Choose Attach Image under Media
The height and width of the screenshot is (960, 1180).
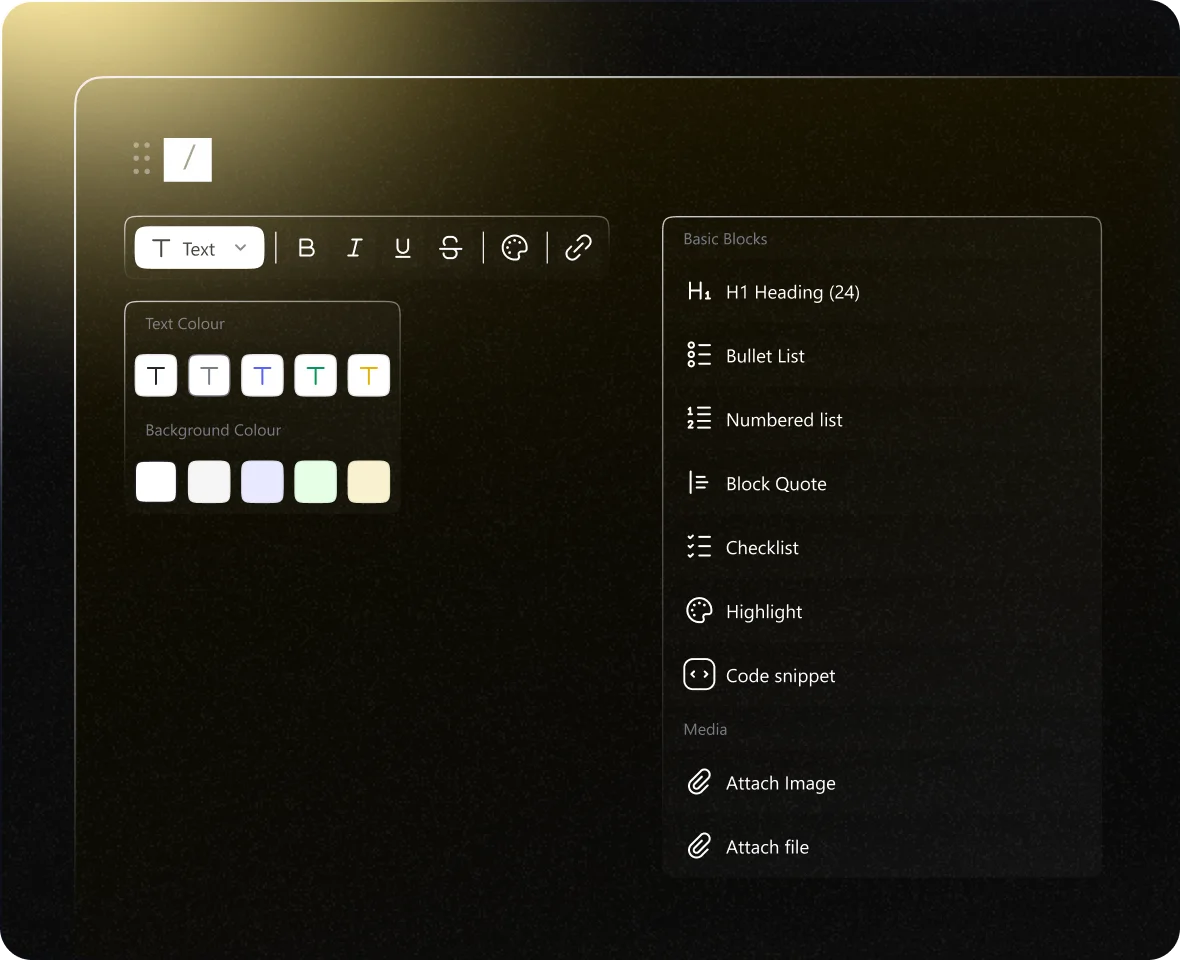click(780, 783)
